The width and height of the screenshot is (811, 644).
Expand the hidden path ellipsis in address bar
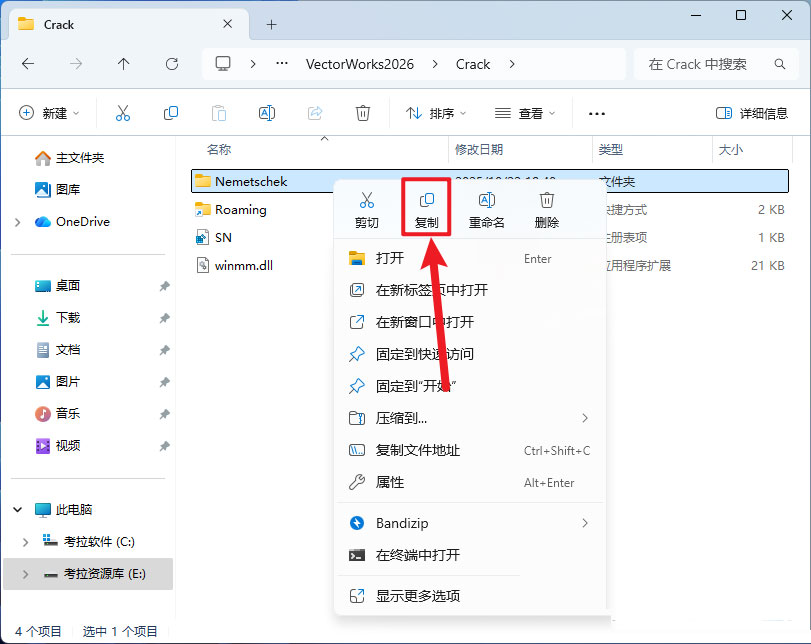tap(282, 64)
